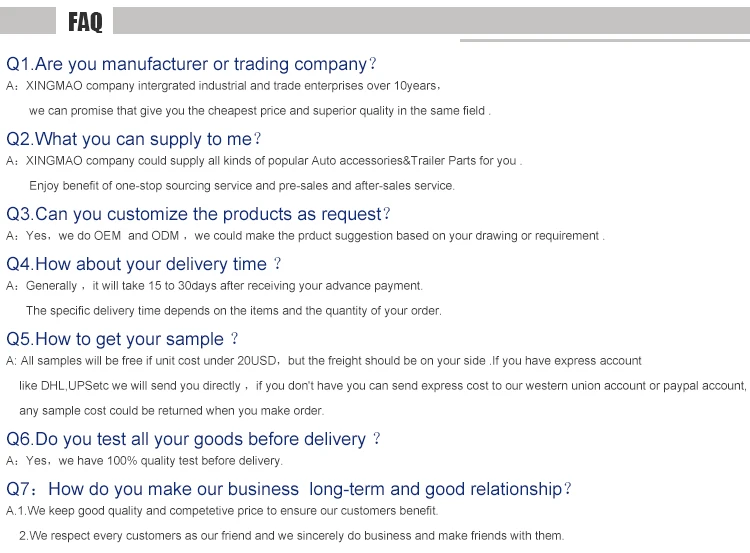Click the line about sample cost being returned
Viewport: 750px width, 553px height.
[171, 411]
